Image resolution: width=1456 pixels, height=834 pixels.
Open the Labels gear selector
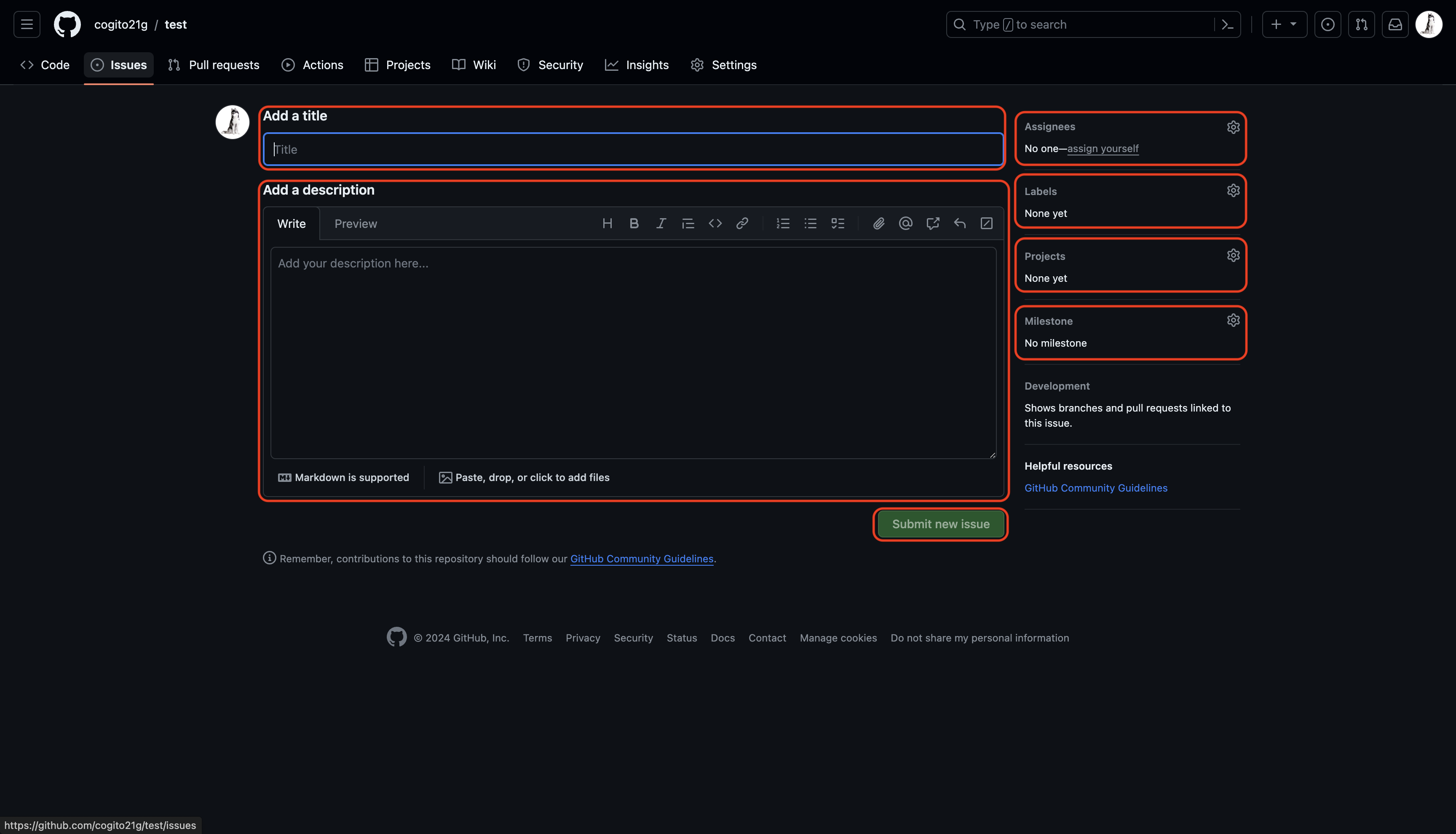pyautogui.click(x=1233, y=191)
